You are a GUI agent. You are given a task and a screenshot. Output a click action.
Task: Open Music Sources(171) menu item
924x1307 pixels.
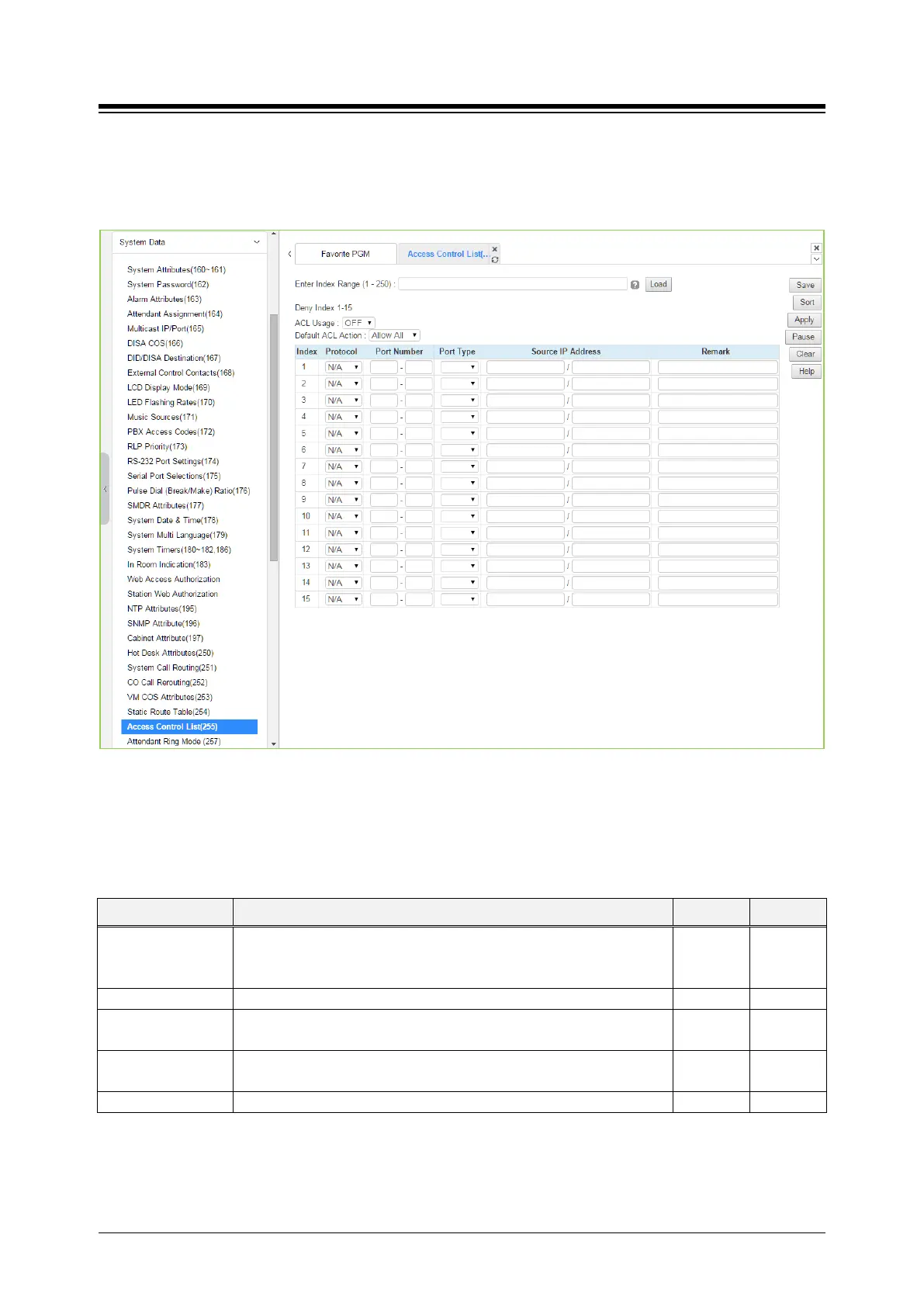point(162,417)
